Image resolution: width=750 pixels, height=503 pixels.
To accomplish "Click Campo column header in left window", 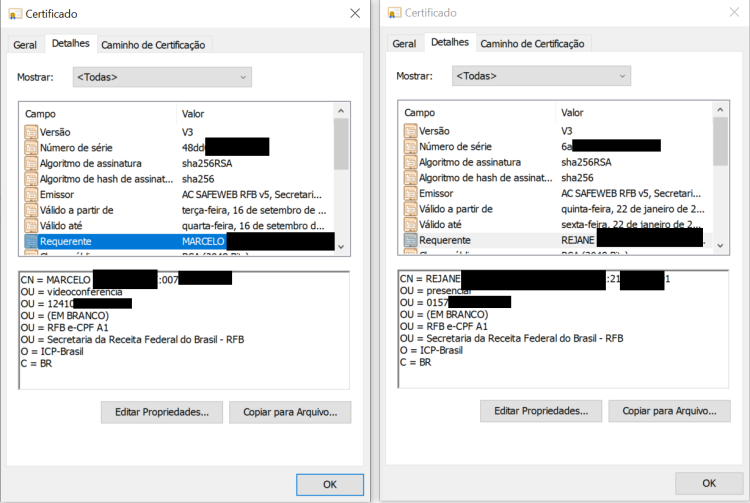I will 40,114.
